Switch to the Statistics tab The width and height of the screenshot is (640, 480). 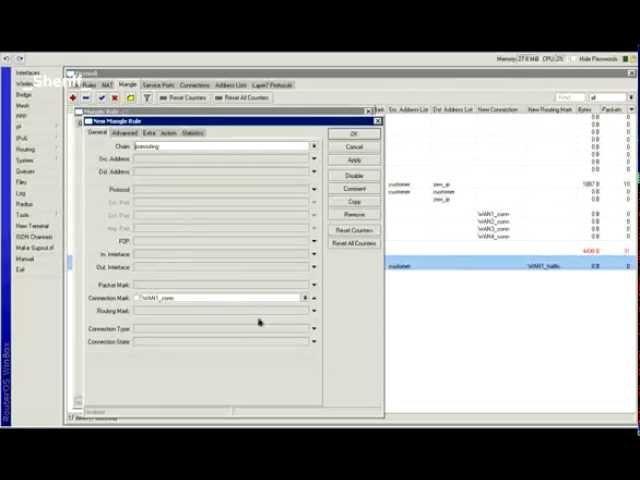(x=193, y=133)
